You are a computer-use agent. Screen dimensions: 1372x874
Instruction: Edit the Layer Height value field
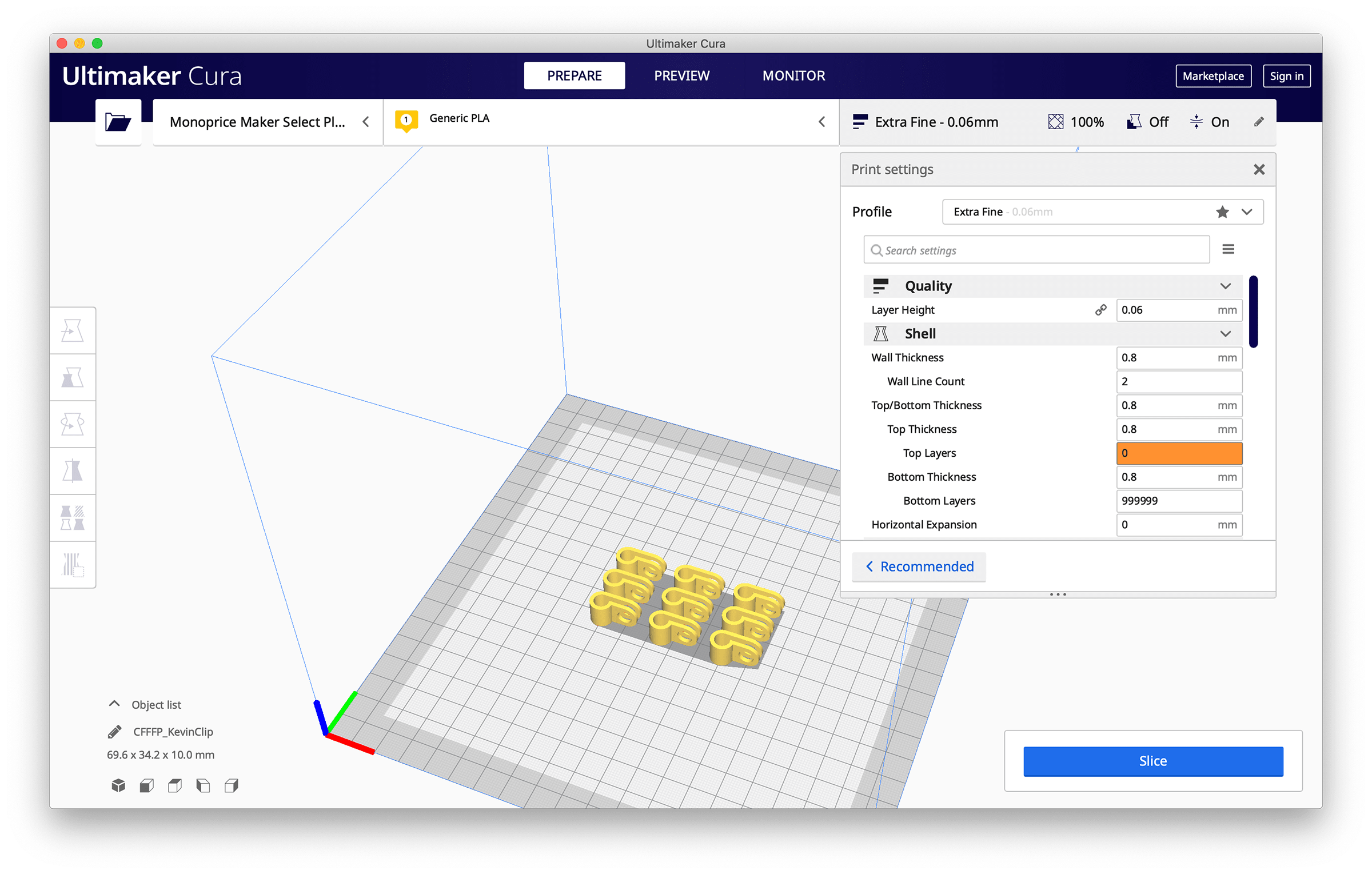[1179, 310]
